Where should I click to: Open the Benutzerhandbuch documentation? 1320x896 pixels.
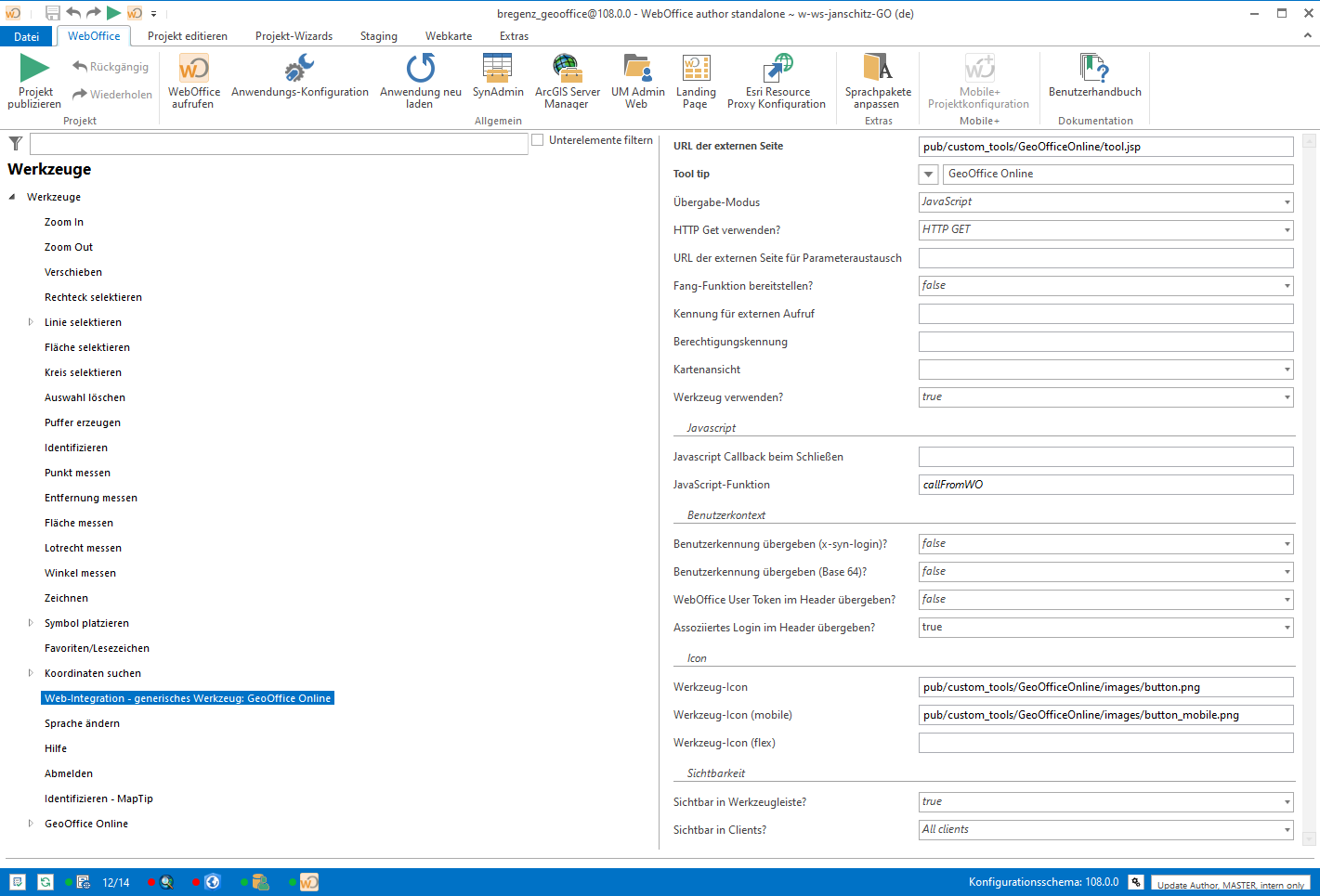tap(1094, 67)
